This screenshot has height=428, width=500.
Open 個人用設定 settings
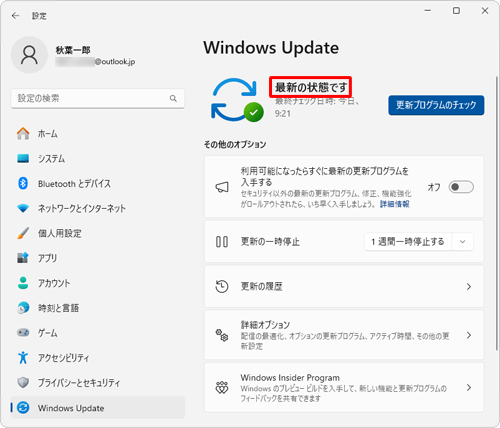point(98,233)
